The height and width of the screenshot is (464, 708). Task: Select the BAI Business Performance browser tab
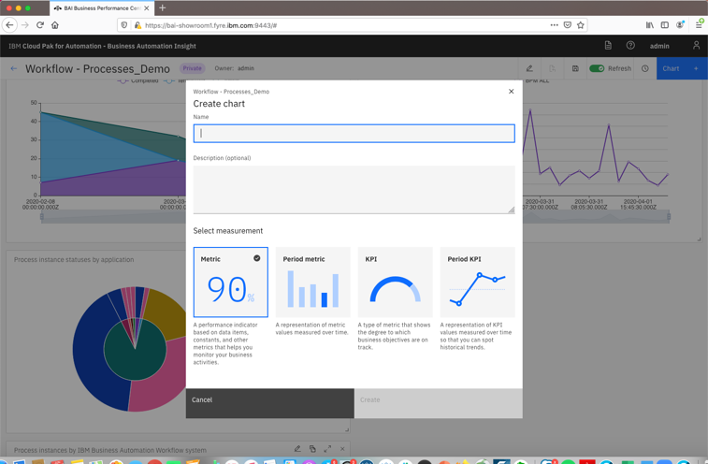[102, 8]
